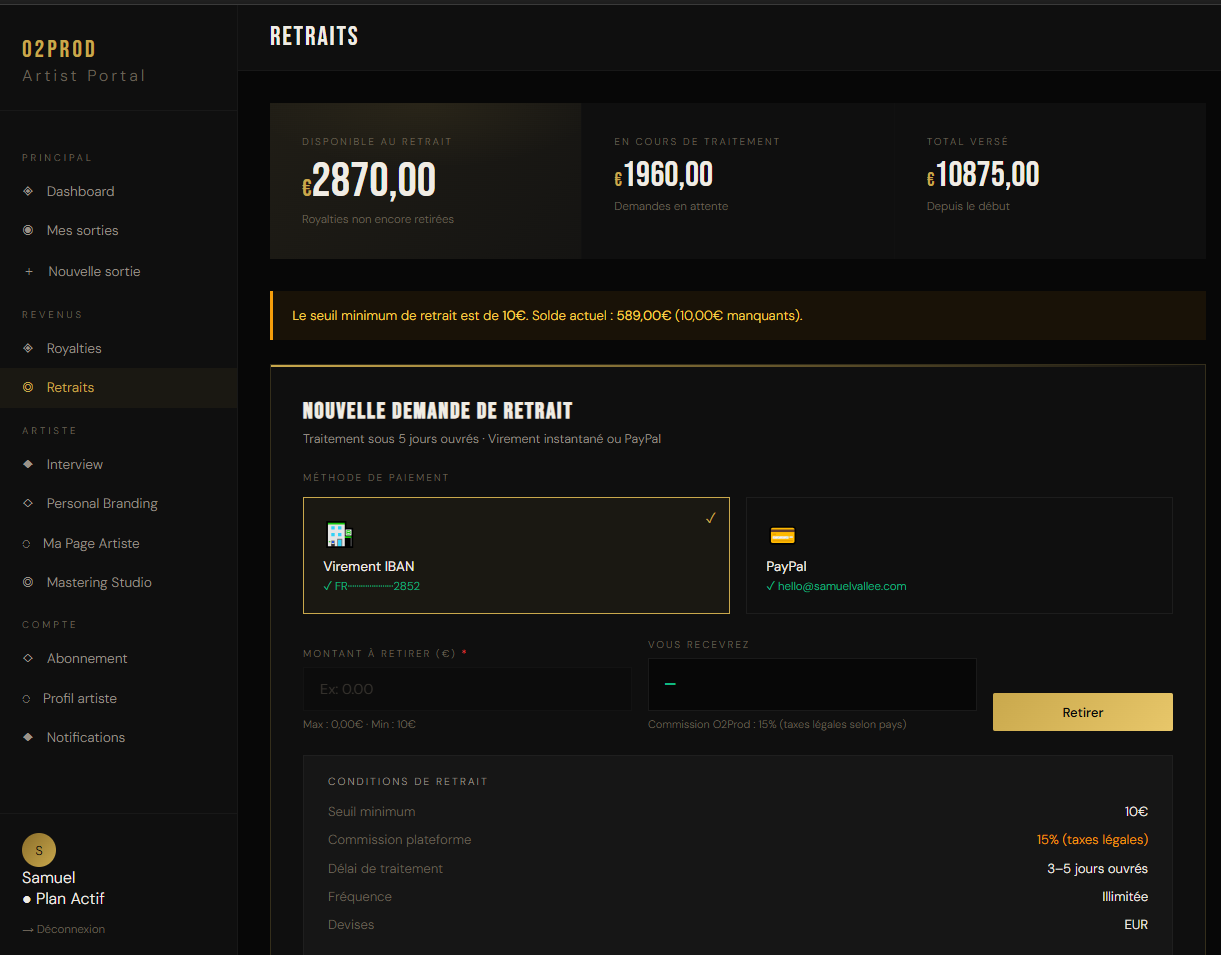Focus the Montant à retirer input field
The width and height of the screenshot is (1221, 955).
467,689
